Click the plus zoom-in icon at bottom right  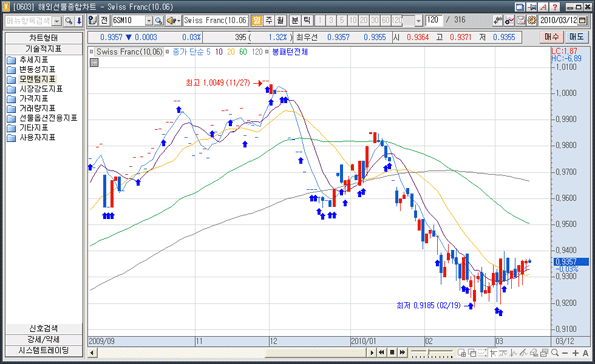point(575,353)
